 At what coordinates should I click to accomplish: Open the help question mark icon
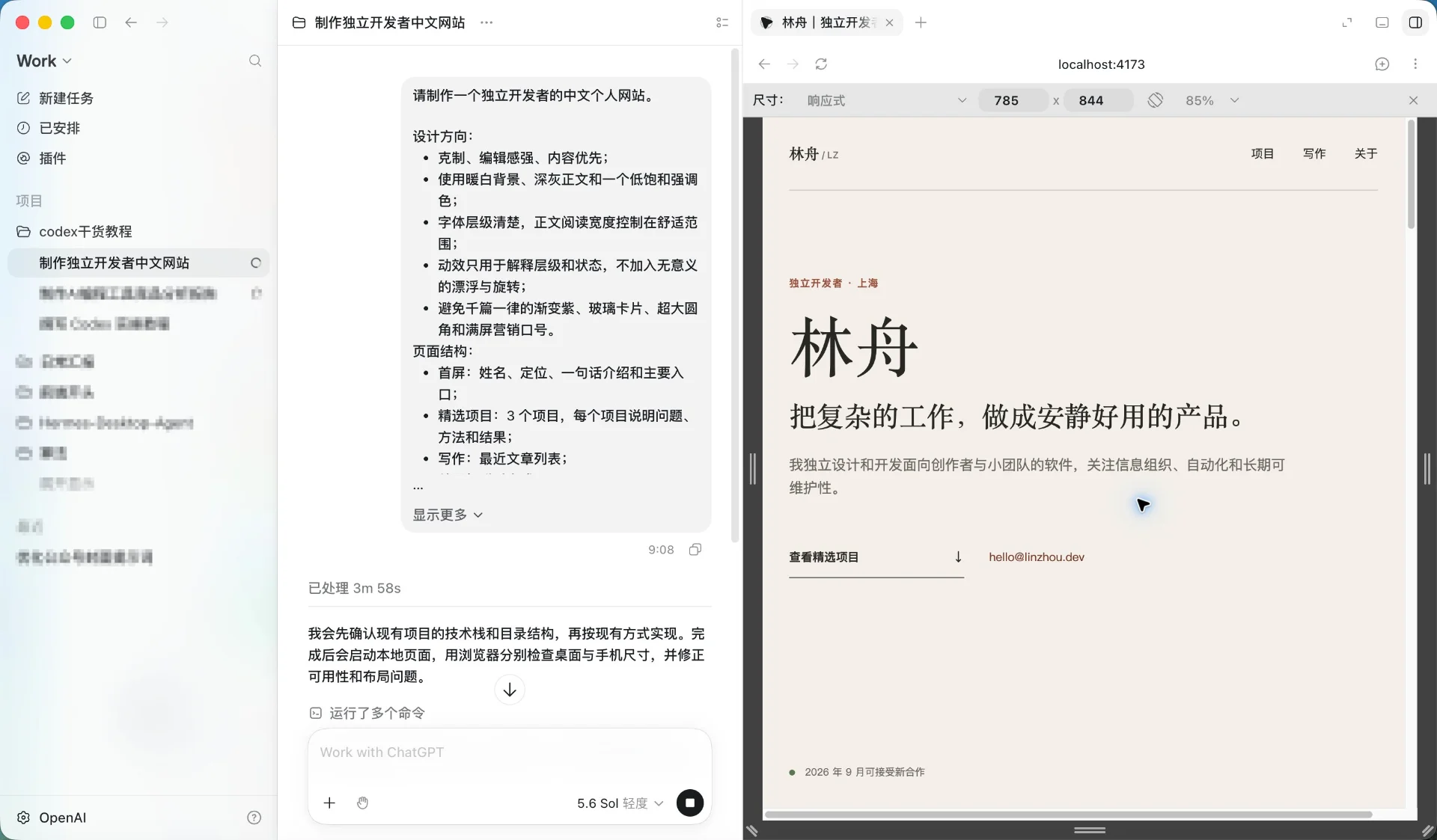(254, 818)
